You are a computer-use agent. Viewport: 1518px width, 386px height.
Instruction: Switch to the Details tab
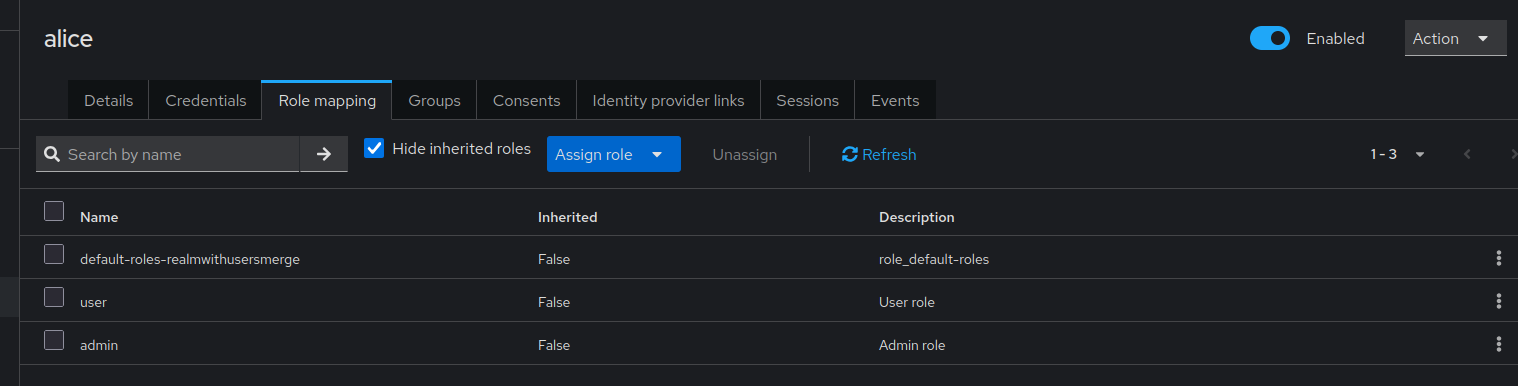(108, 100)
